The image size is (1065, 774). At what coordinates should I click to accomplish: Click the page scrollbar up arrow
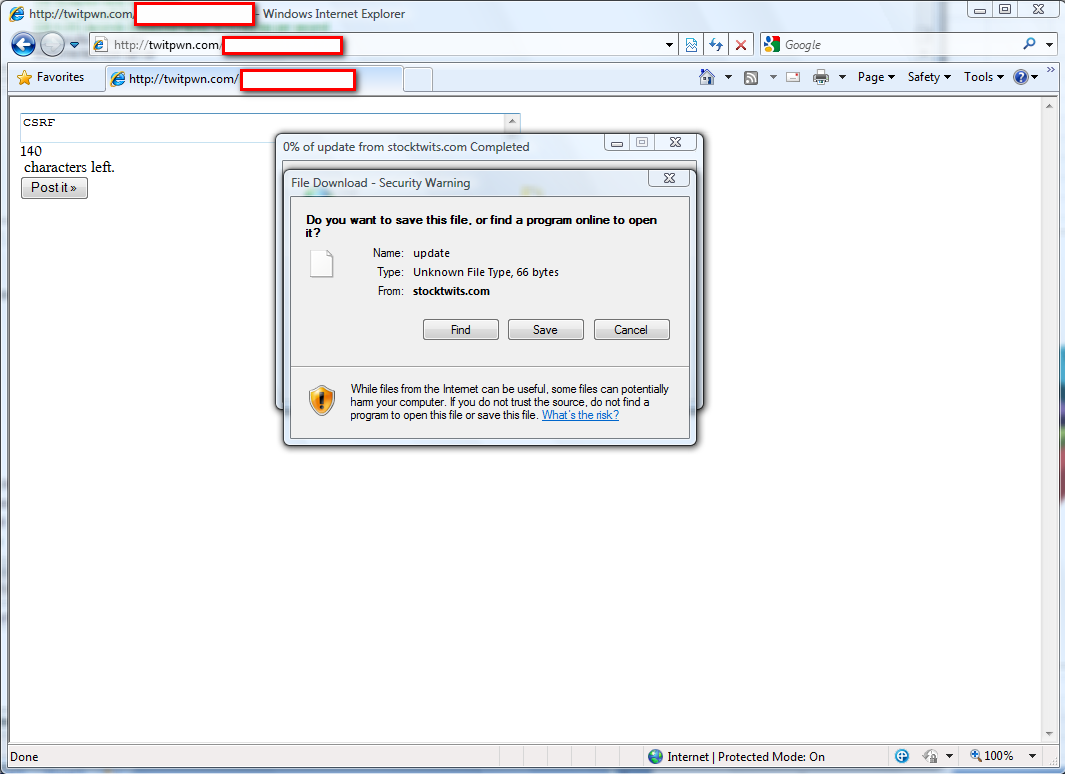[x=1049, y=107]
